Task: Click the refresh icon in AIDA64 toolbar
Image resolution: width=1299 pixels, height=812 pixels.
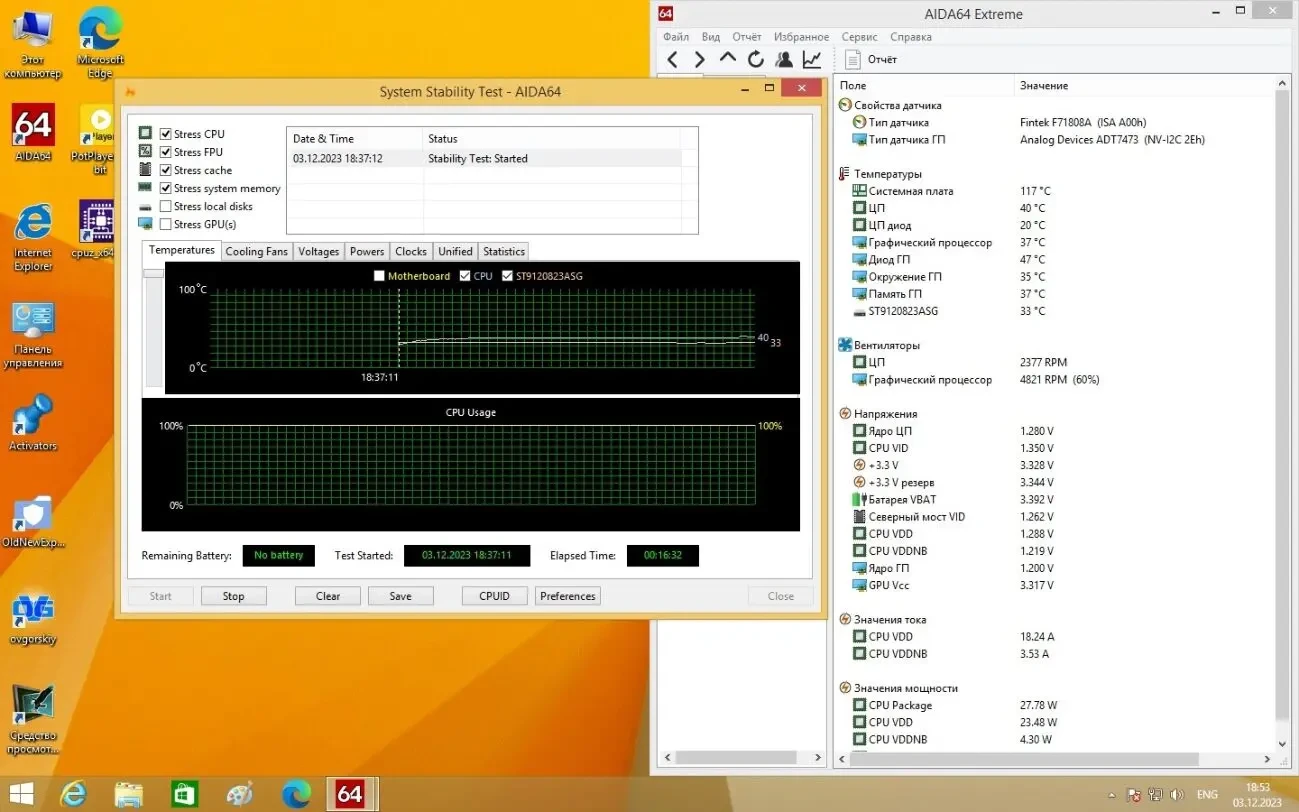Action: coord(755,59)
